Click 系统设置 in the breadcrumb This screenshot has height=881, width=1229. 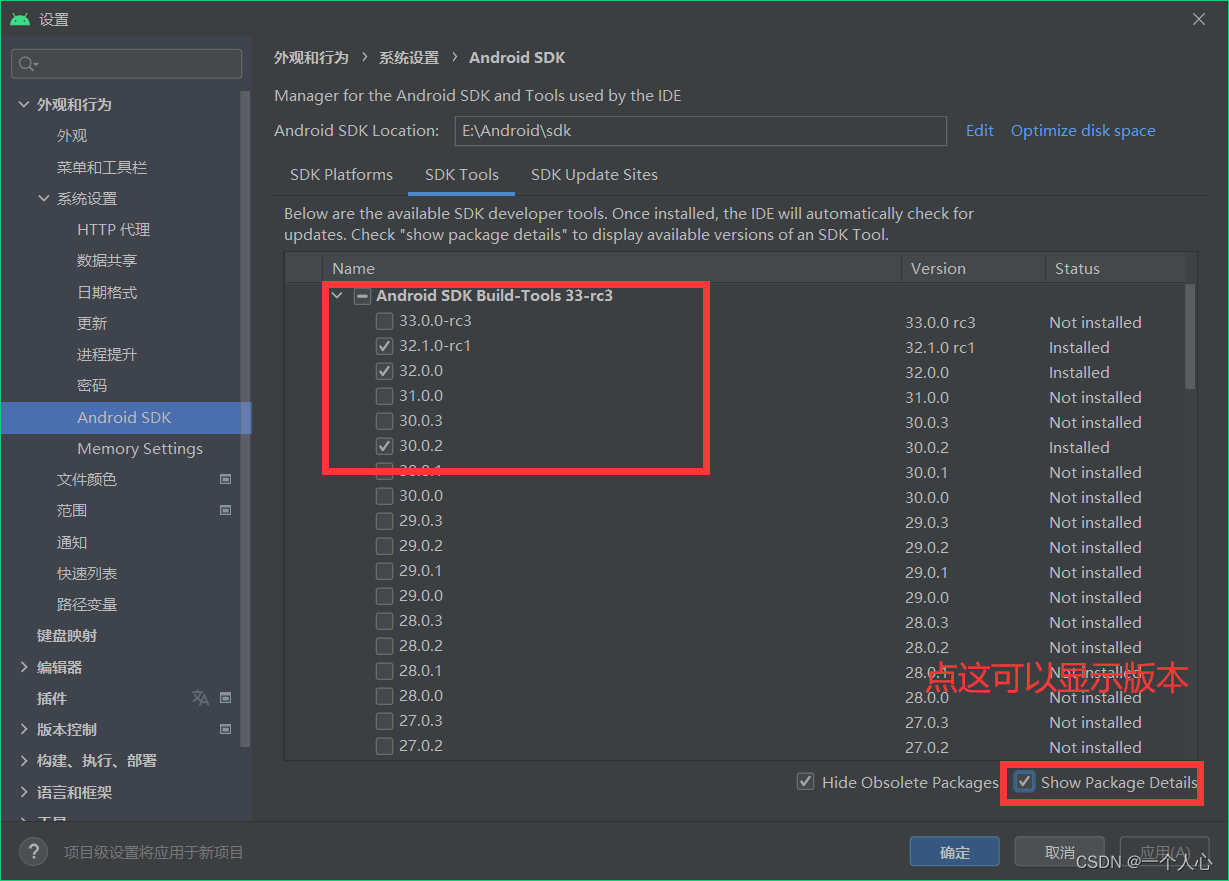(x=408, y=58)
